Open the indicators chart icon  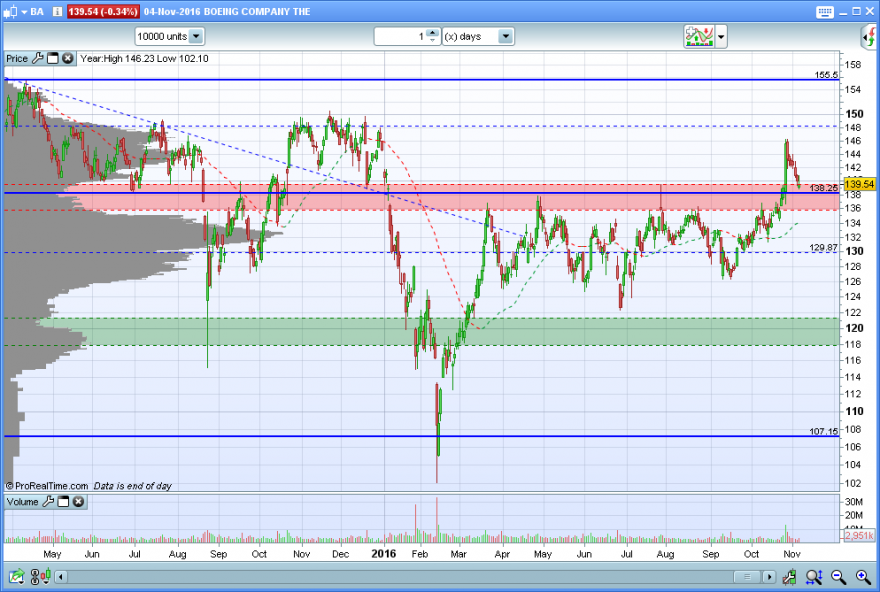pyautogui.click(x=699, y=37)
